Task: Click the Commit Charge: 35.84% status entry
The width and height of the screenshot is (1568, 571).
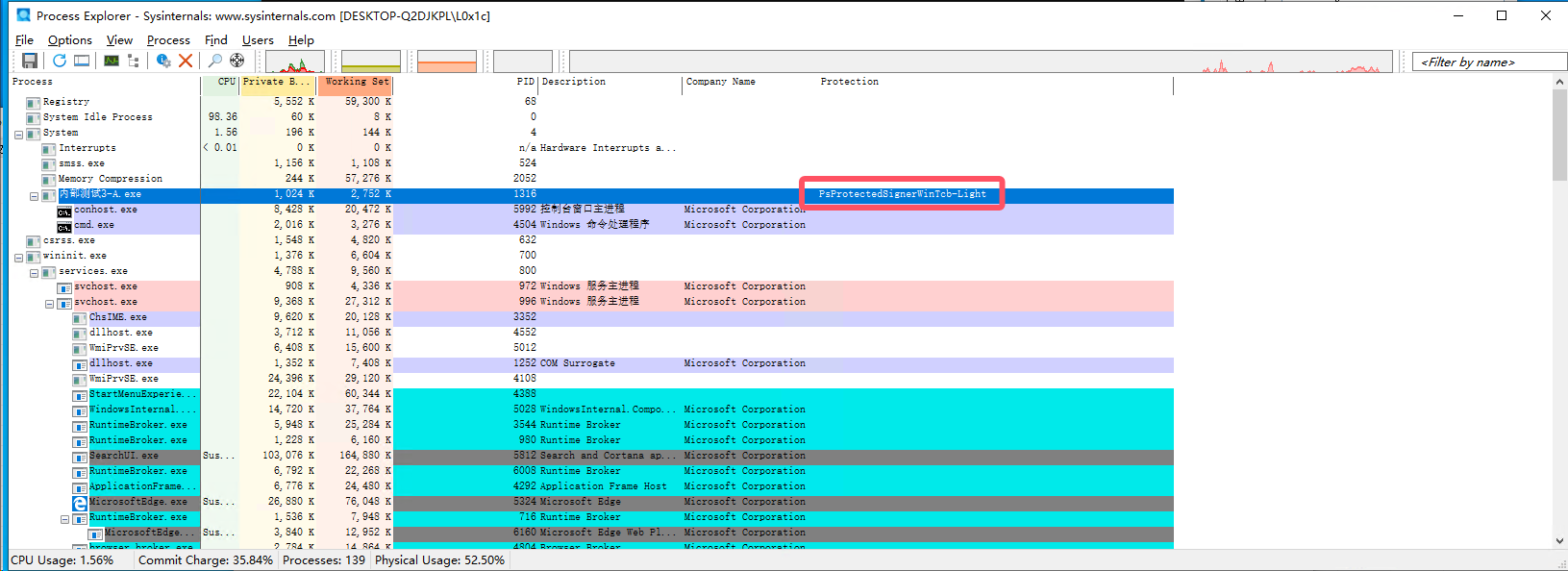Action: (x=205, y=560)
